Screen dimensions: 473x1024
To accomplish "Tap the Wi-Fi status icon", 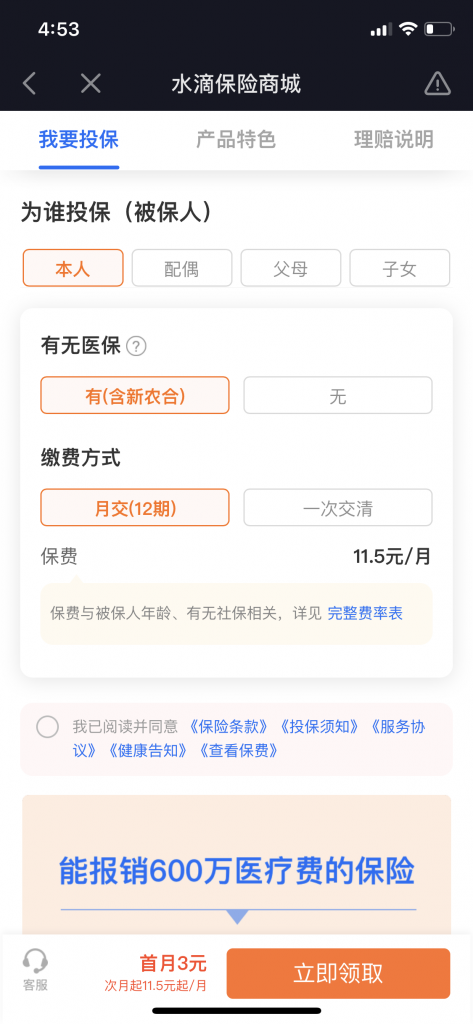I will [408, 29].
